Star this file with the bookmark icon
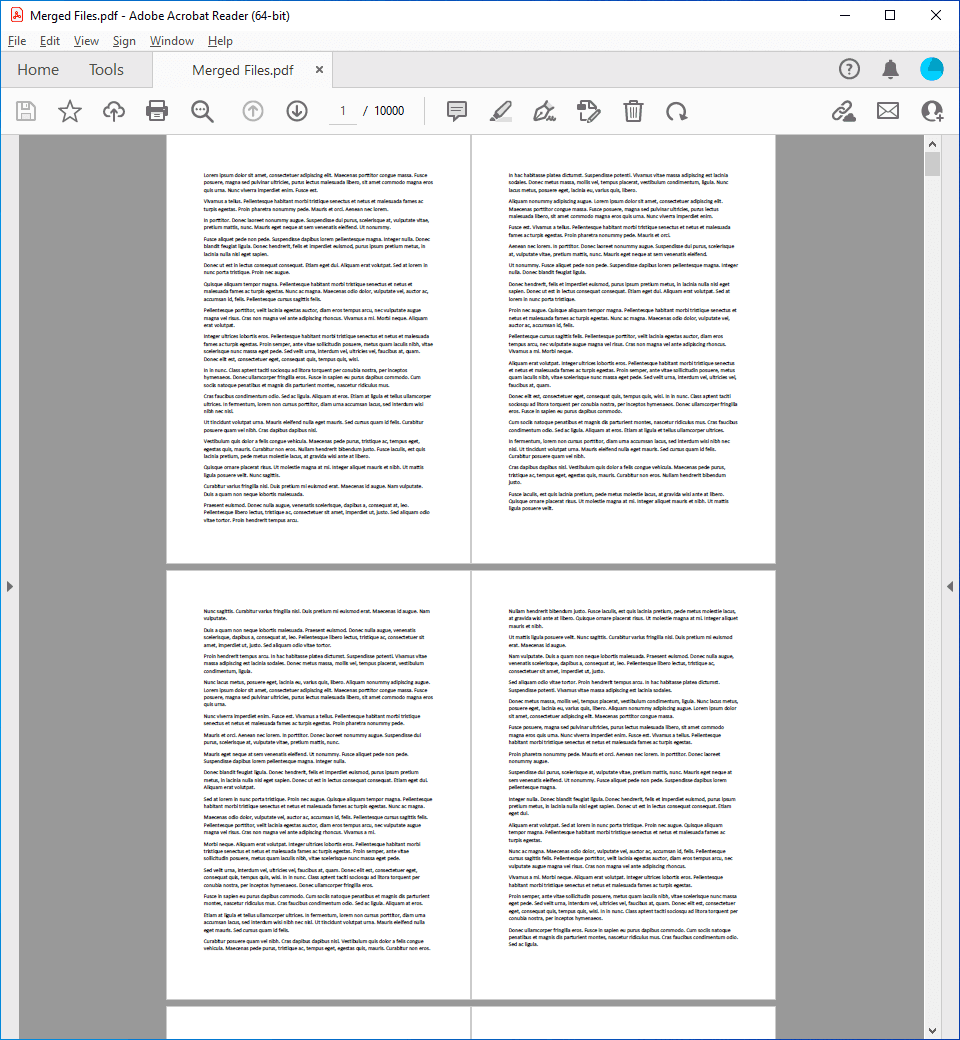960x1040 pixels. pos(69,111)
